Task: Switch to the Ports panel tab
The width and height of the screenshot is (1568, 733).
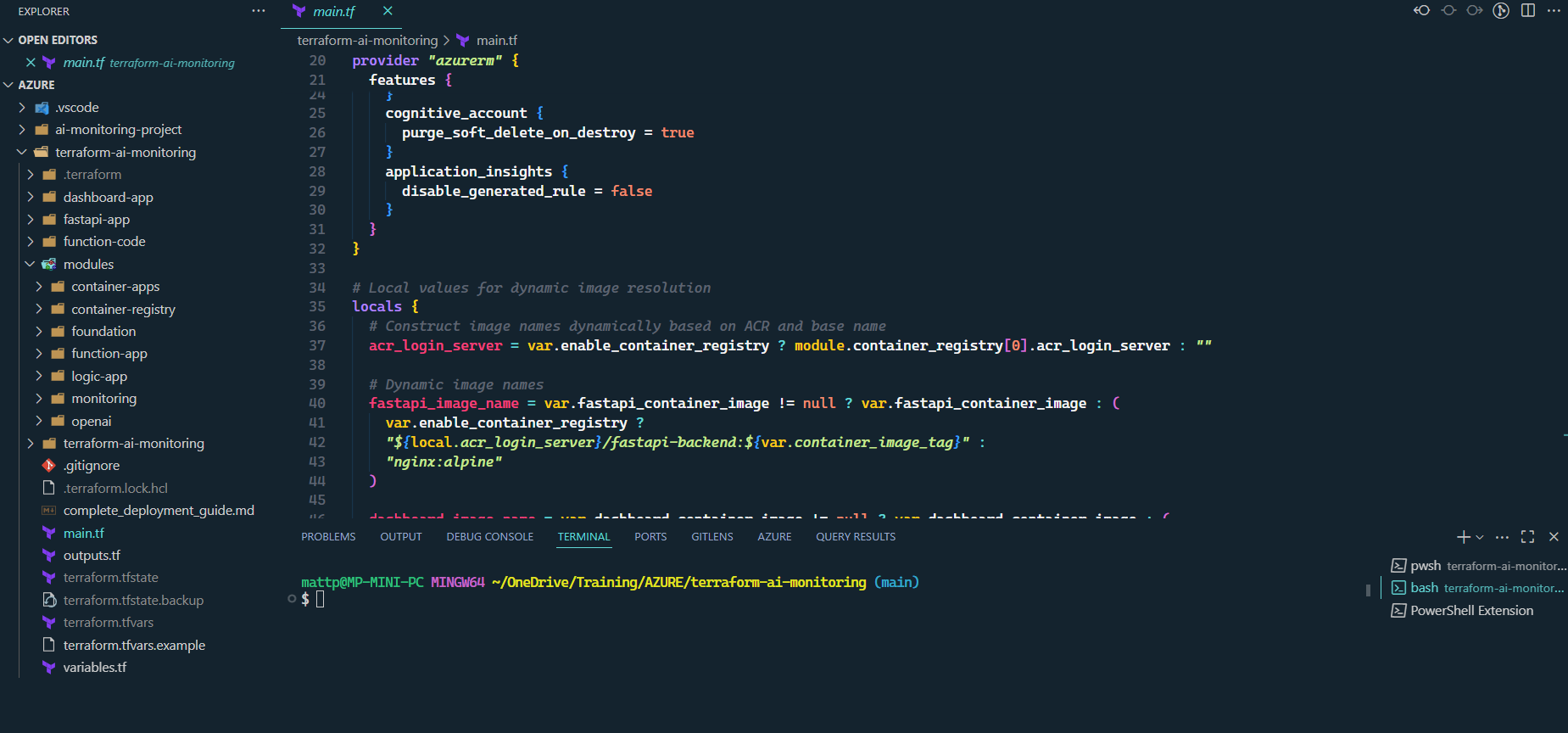Action: click(x=650, y=537)
